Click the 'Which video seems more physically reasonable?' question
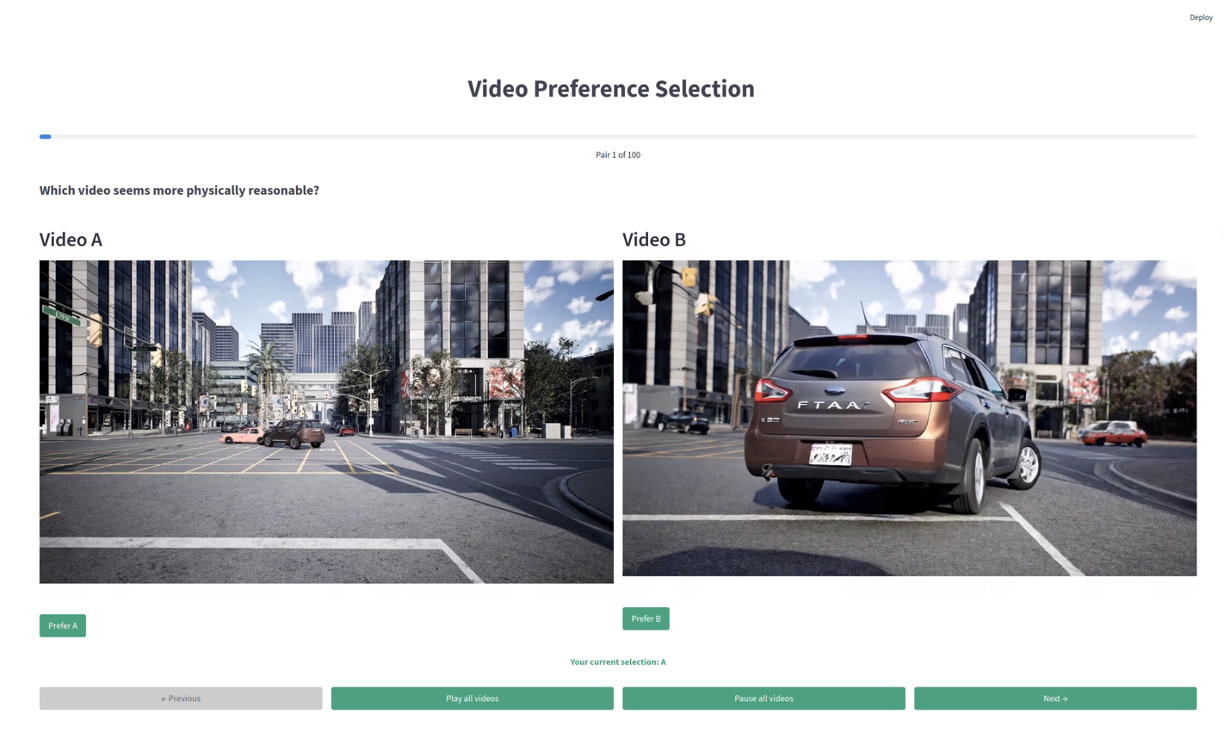 pos(179,190)
